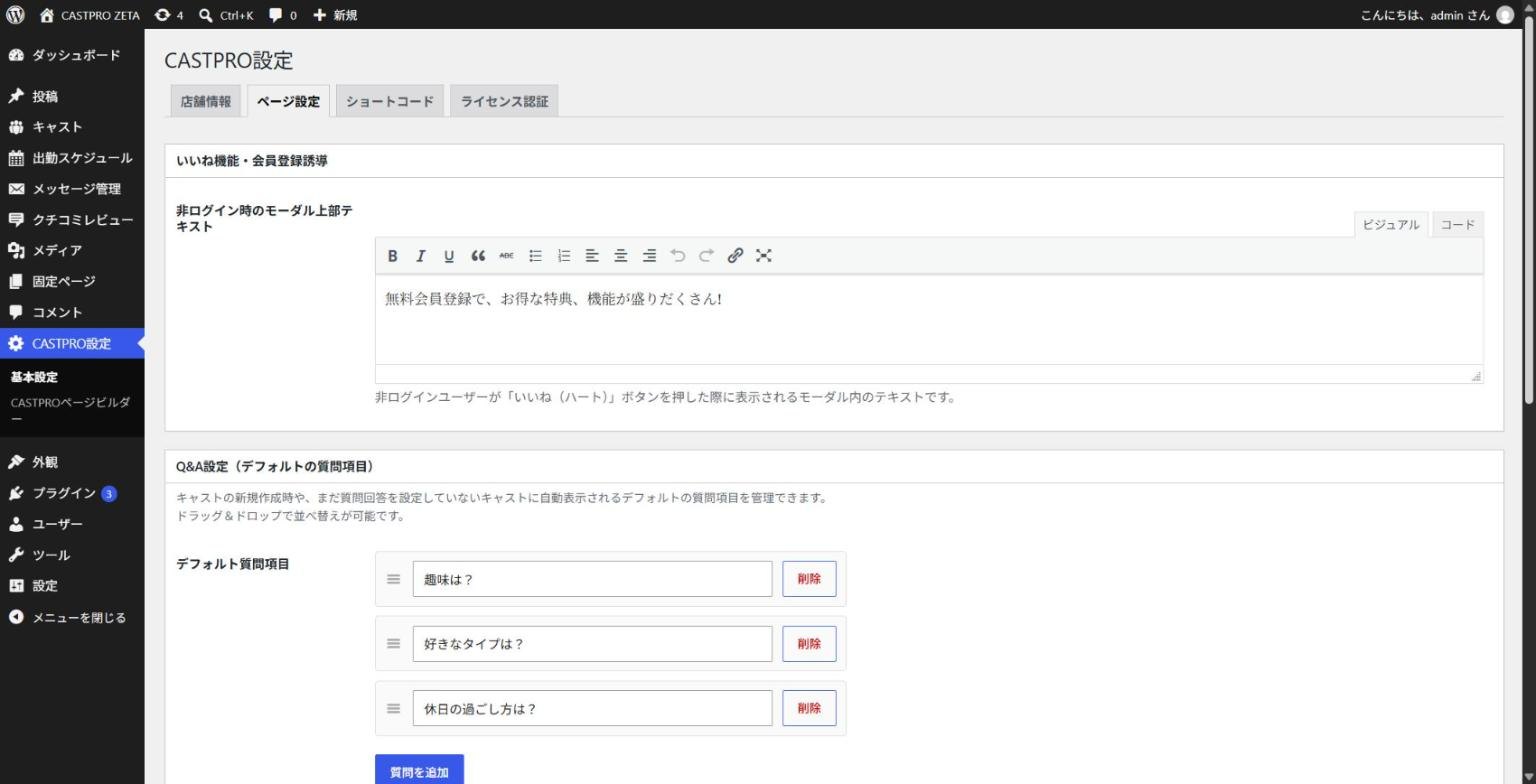Click the 休日の過ごし方は？ question input field
The width and height of the screenshot is (1536, 784).
(592, 709)
